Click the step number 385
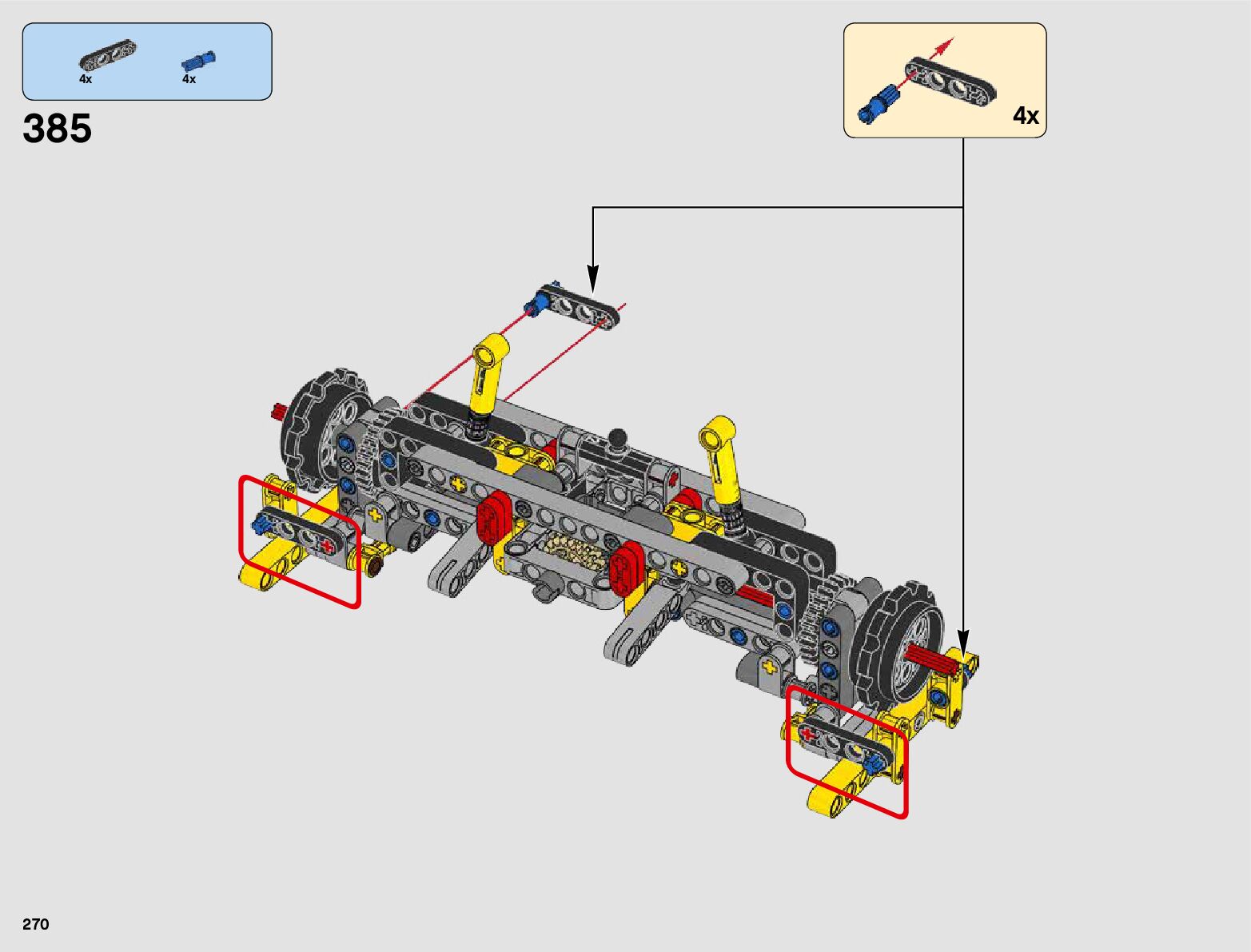The width and height of the screenshot is (1251, 952). [x=58, y=129]
